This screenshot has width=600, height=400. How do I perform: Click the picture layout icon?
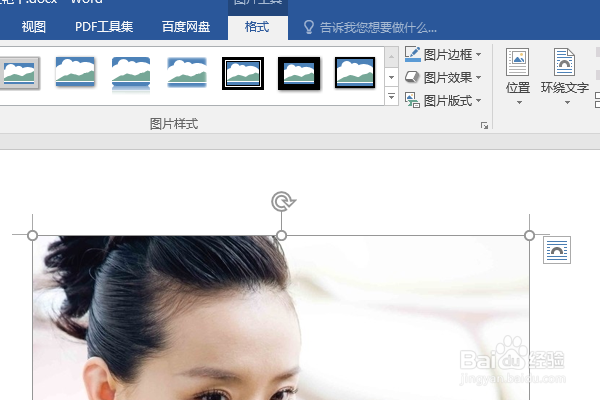pyautogui.click(x=412, y=100)
